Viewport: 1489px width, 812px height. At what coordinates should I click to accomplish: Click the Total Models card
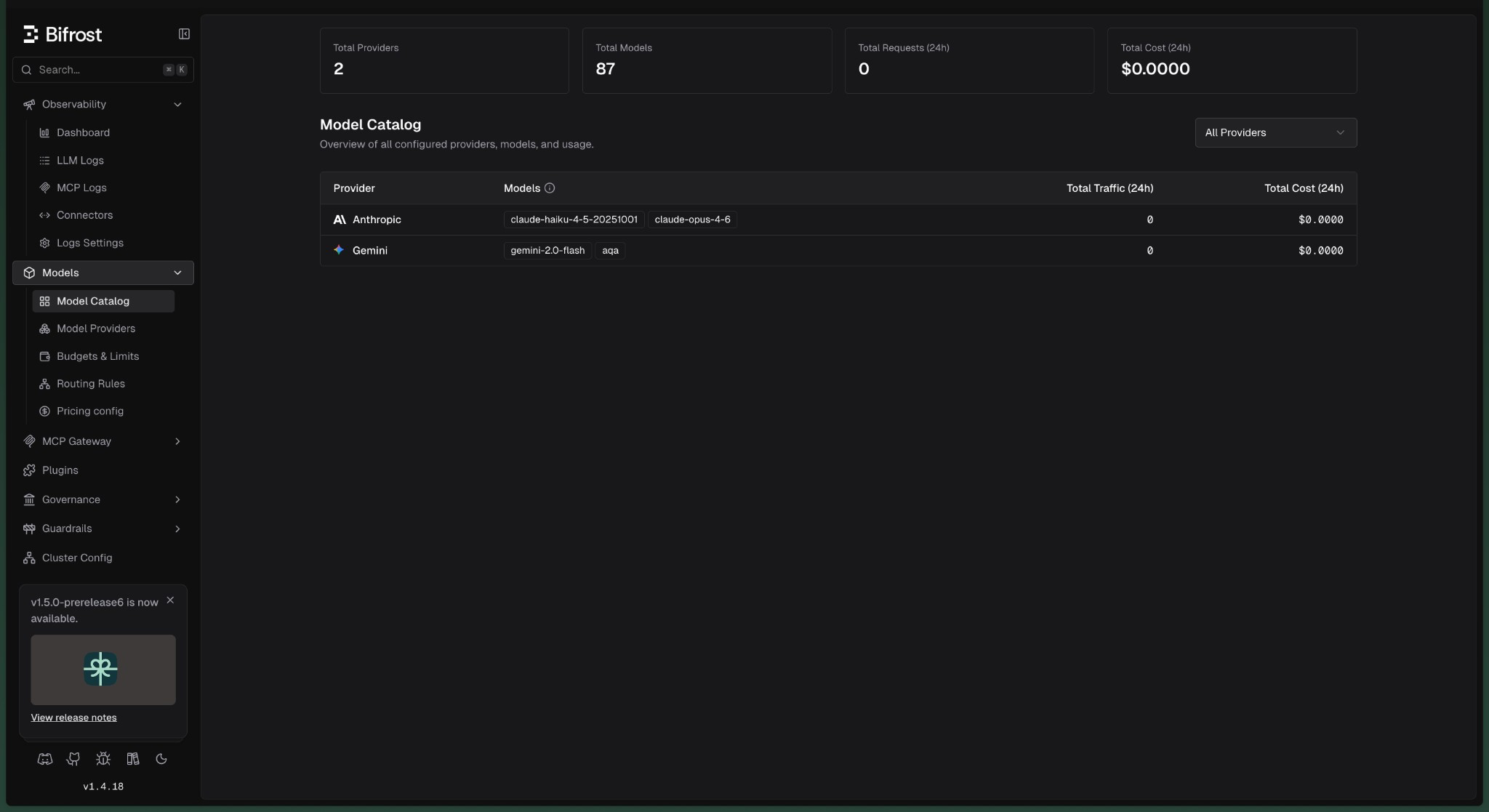click(x=707, y=60)
